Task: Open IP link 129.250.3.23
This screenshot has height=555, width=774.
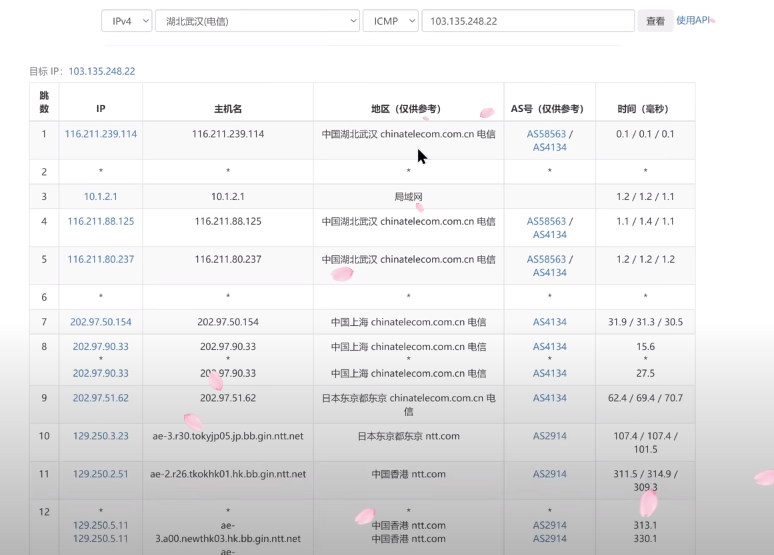Action: pyautogui.click(x=101, y=436)
